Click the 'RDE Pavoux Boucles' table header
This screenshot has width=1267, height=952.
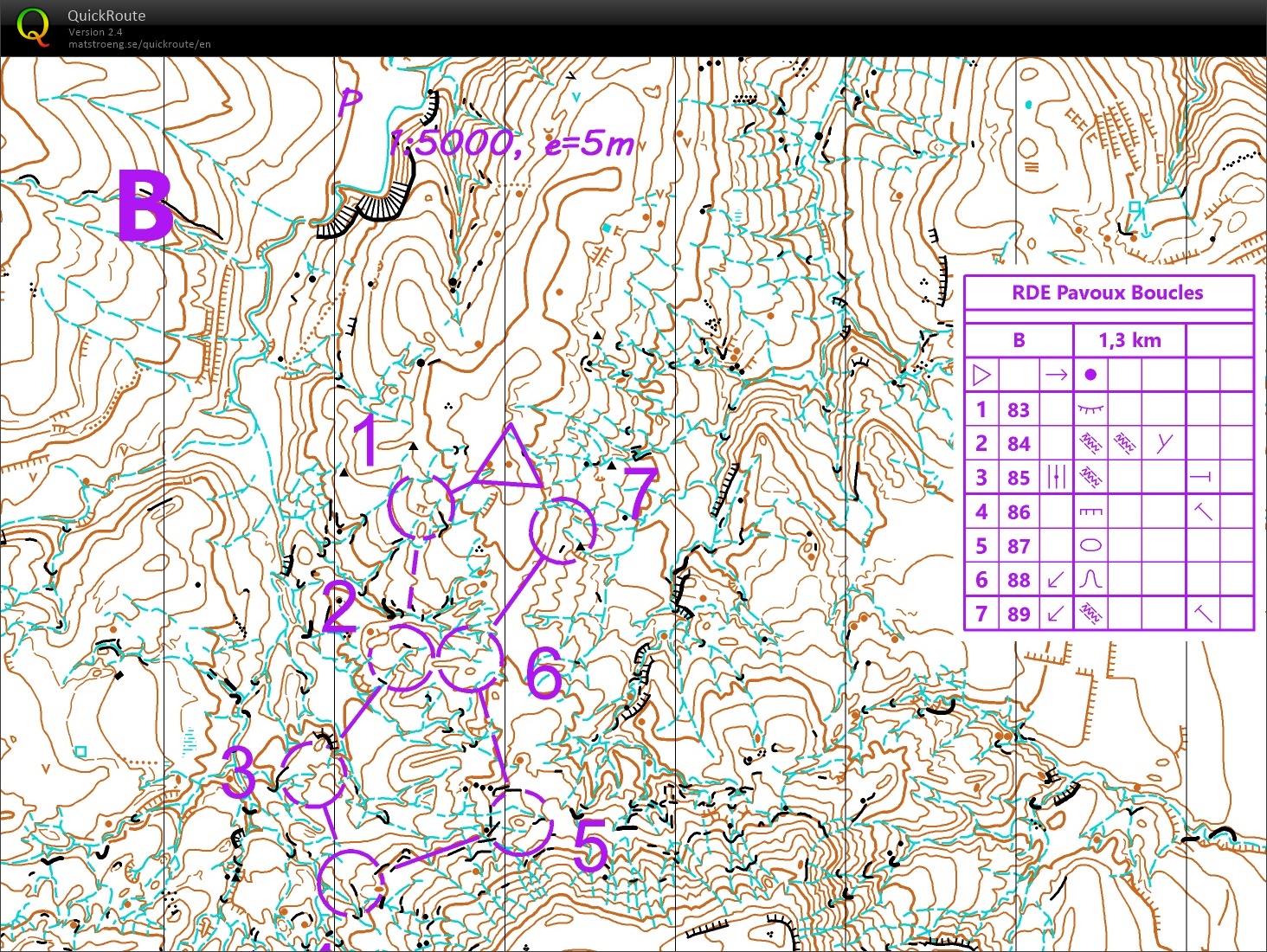pos(1108,293)
